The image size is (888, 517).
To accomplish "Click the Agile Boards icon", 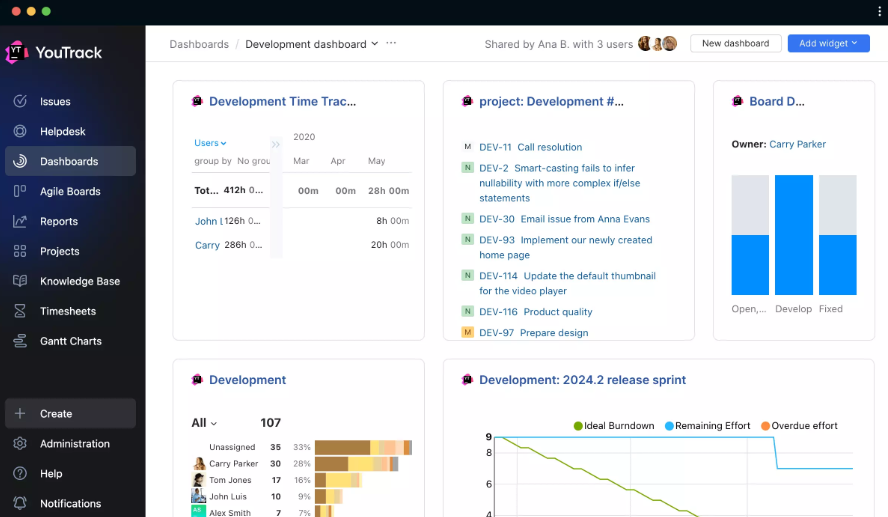I will (x=20, y=191).
